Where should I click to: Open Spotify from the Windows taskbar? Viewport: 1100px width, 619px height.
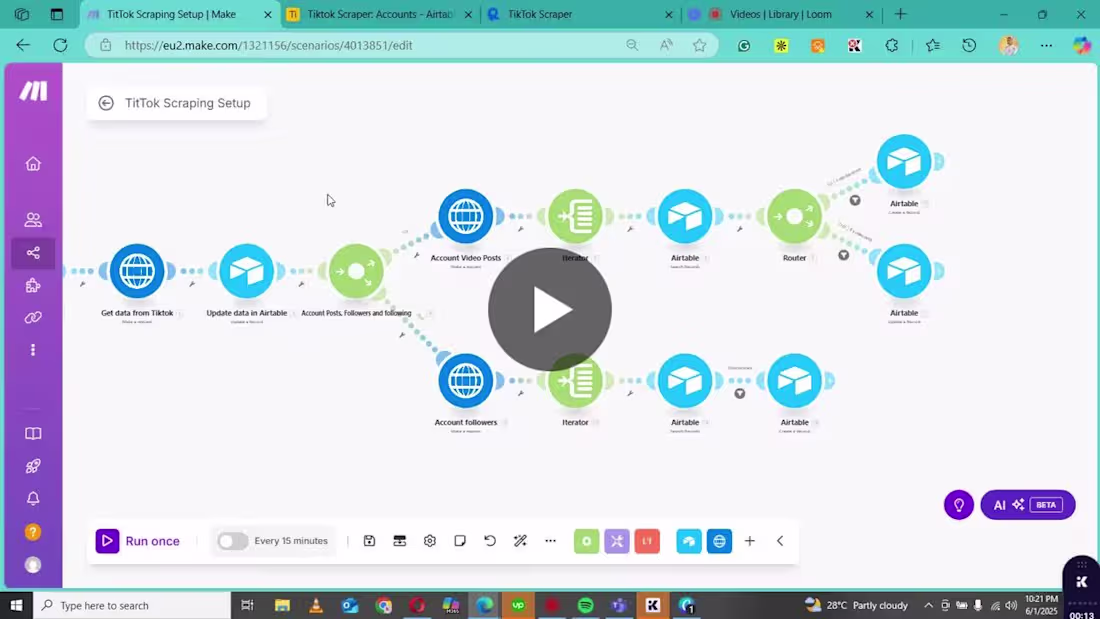tap(585, 605)
